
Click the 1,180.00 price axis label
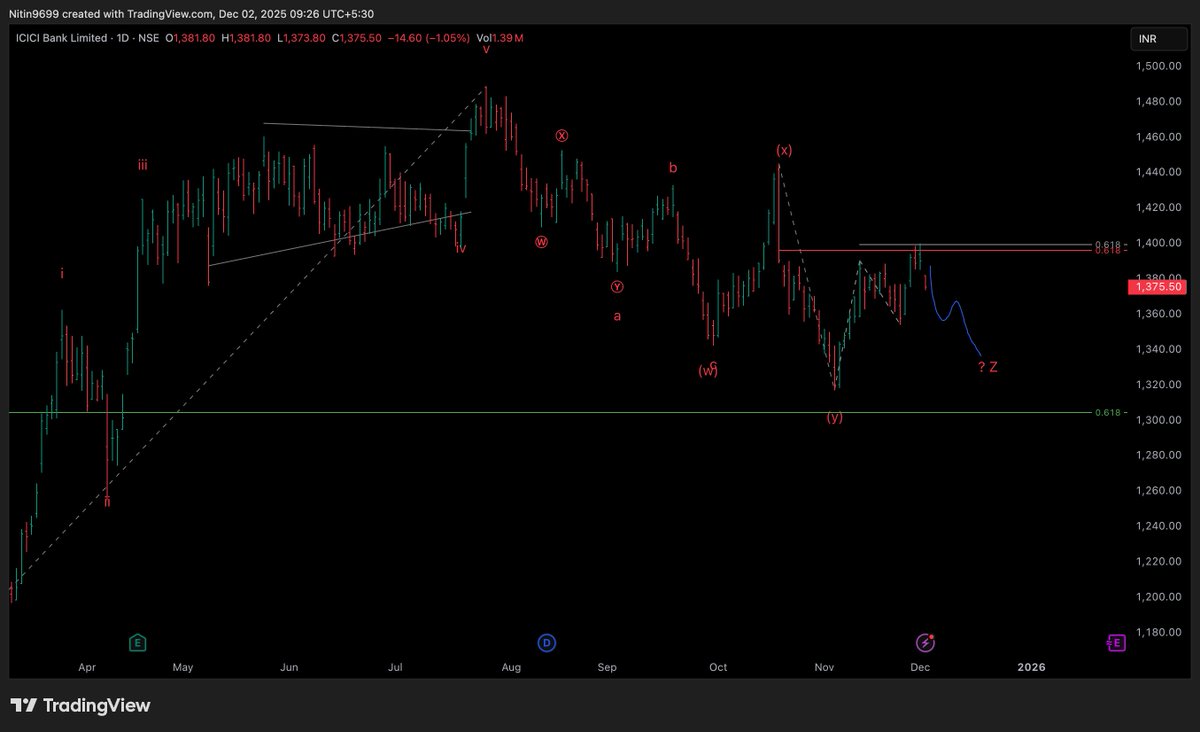[1157, 631]
